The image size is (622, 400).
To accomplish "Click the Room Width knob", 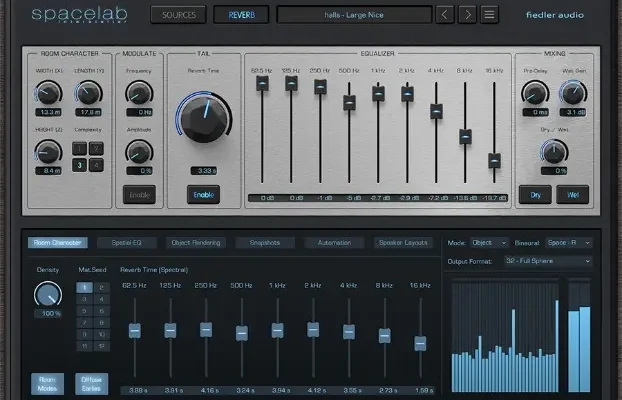I will (48, 94).
